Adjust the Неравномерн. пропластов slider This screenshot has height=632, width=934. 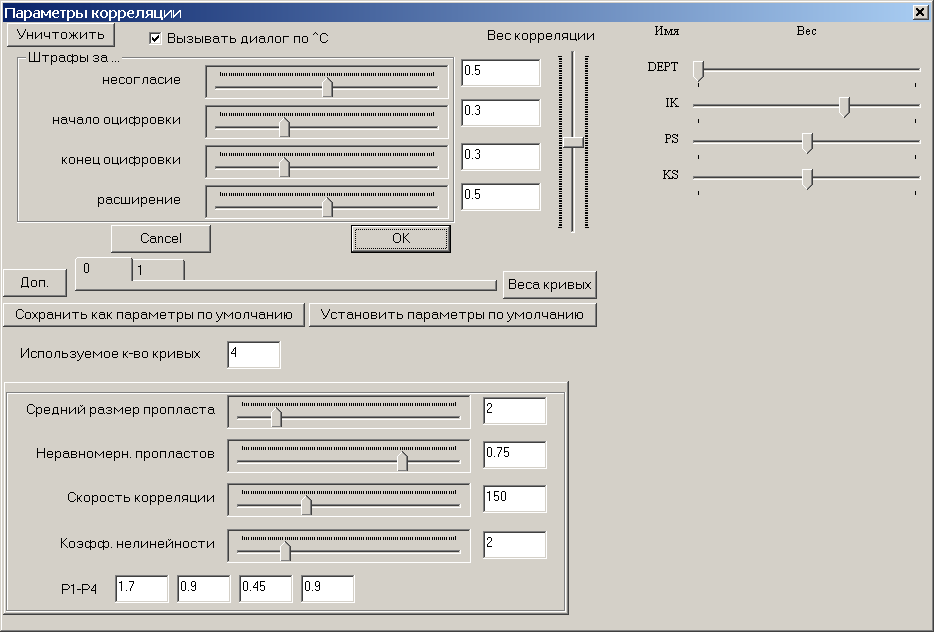tap(349, 456)
